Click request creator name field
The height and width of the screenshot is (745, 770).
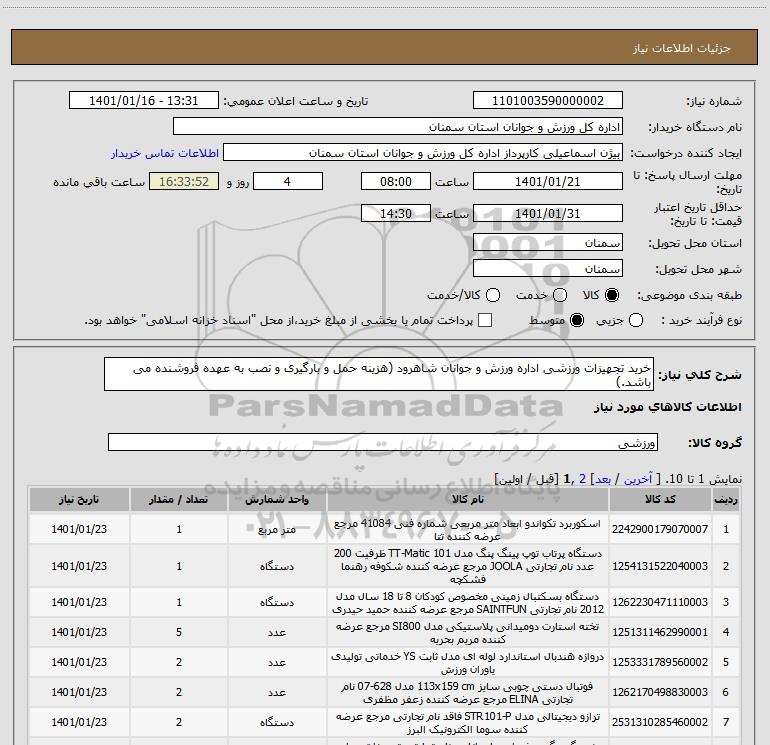423,152
